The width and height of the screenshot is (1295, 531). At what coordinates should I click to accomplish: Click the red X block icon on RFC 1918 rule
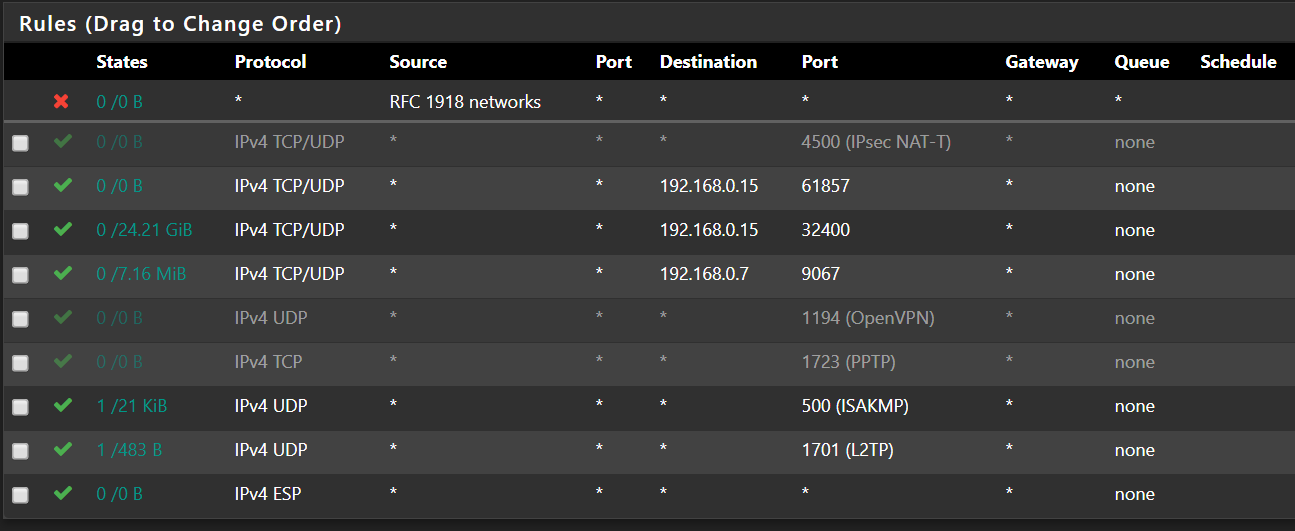pyautogui.click(x=61, y=102)
